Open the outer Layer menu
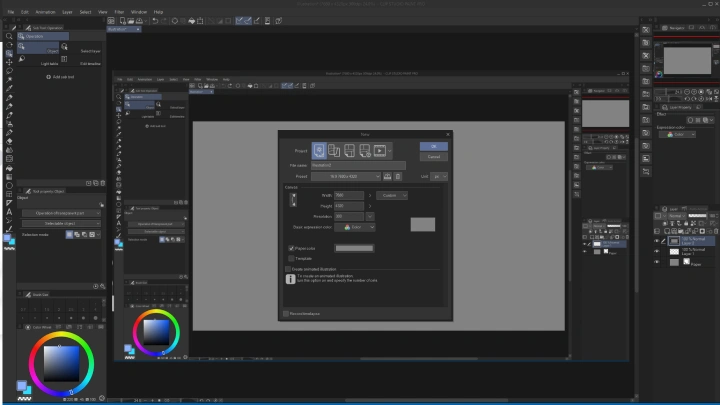The height and width of the screenshot is (405, 720). 67,12
